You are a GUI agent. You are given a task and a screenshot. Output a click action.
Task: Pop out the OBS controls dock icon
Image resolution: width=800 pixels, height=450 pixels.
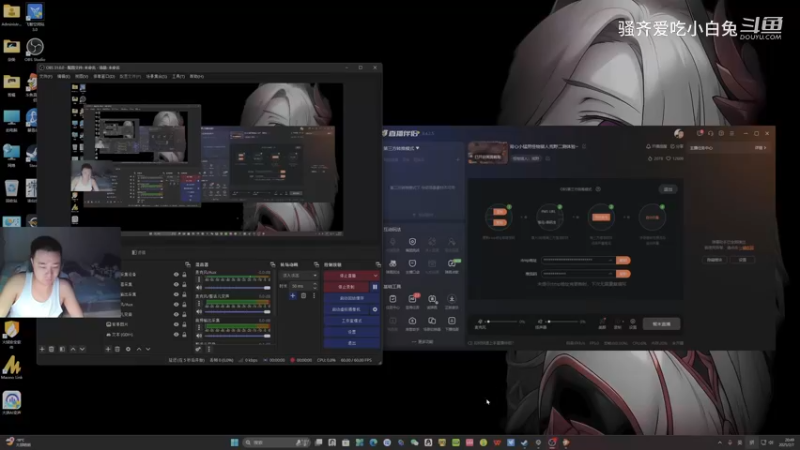point(378,264)
